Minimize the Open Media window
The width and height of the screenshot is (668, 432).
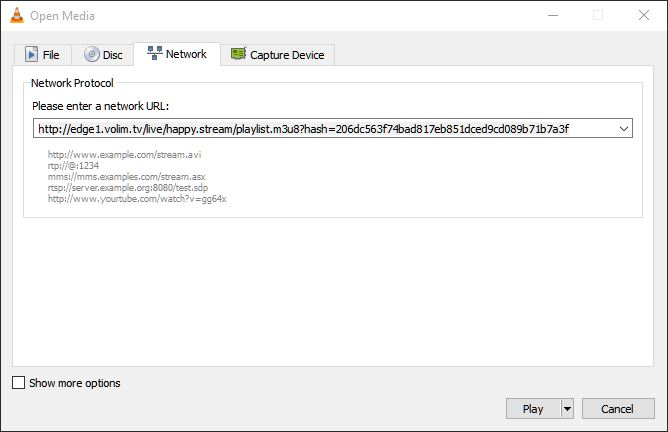pos(553,15)
